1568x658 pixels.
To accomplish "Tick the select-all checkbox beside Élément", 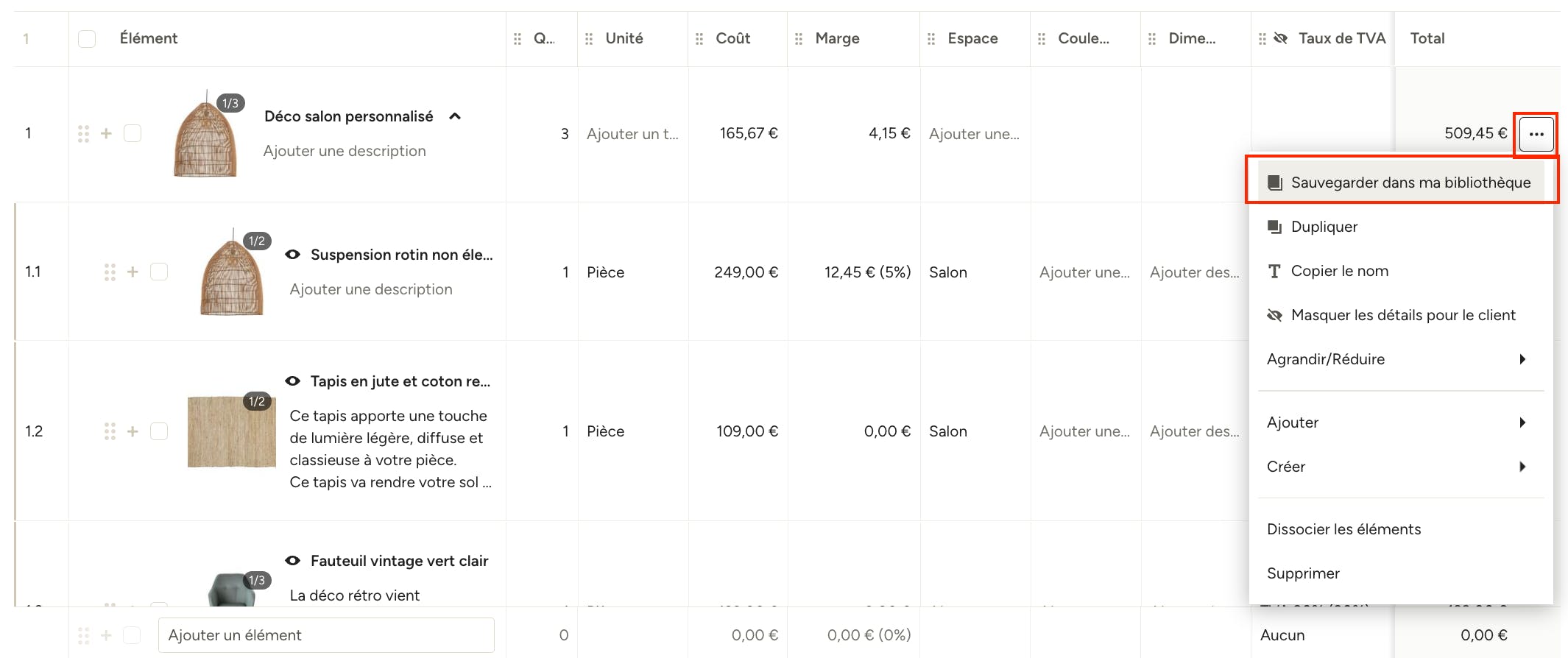I will coord(87,38).
